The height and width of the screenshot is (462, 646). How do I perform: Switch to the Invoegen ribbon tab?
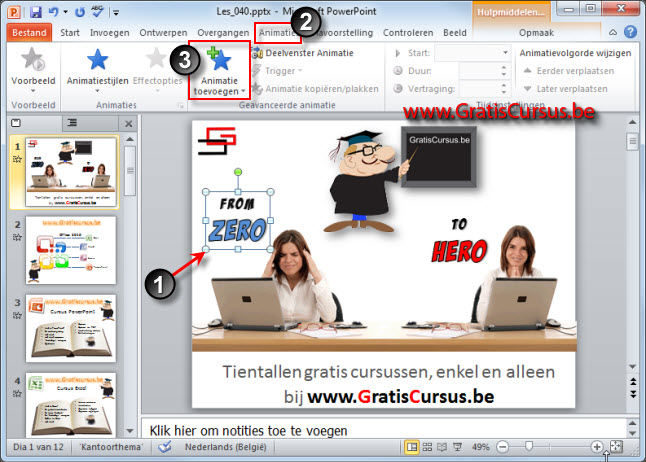(x=110, y=33)
